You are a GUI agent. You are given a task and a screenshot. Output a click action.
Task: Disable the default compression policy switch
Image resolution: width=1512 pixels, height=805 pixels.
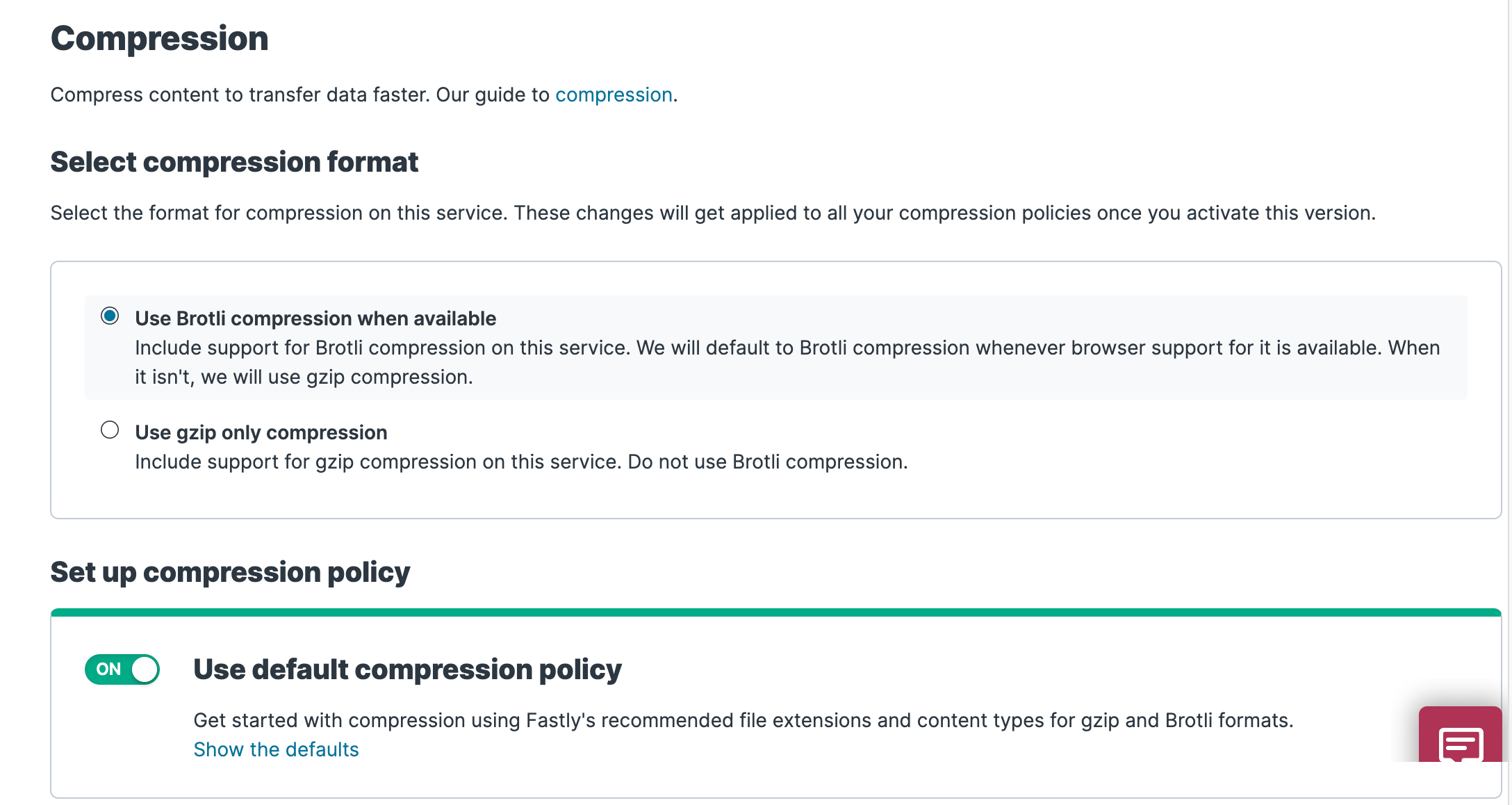pyautogui.click(x=122, y=669)
